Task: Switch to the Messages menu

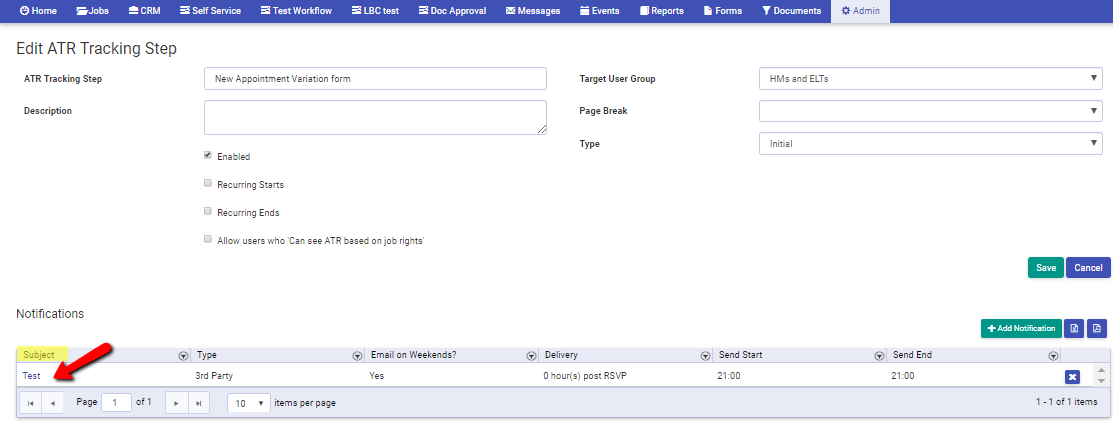Action: 532,11
